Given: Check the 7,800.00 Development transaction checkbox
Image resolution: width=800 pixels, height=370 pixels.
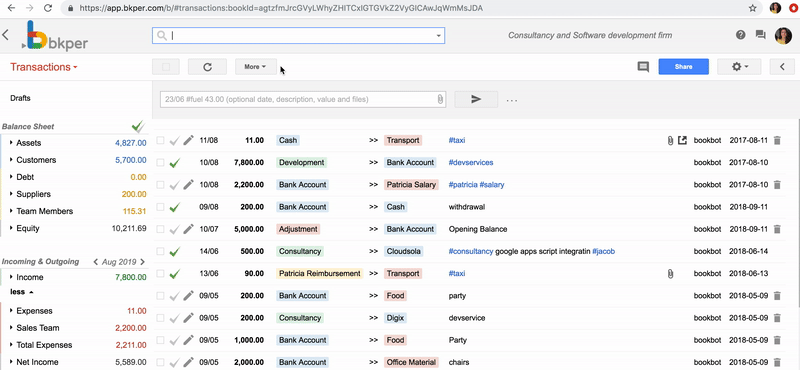Looking at the screenshot, I should point(160,163).
